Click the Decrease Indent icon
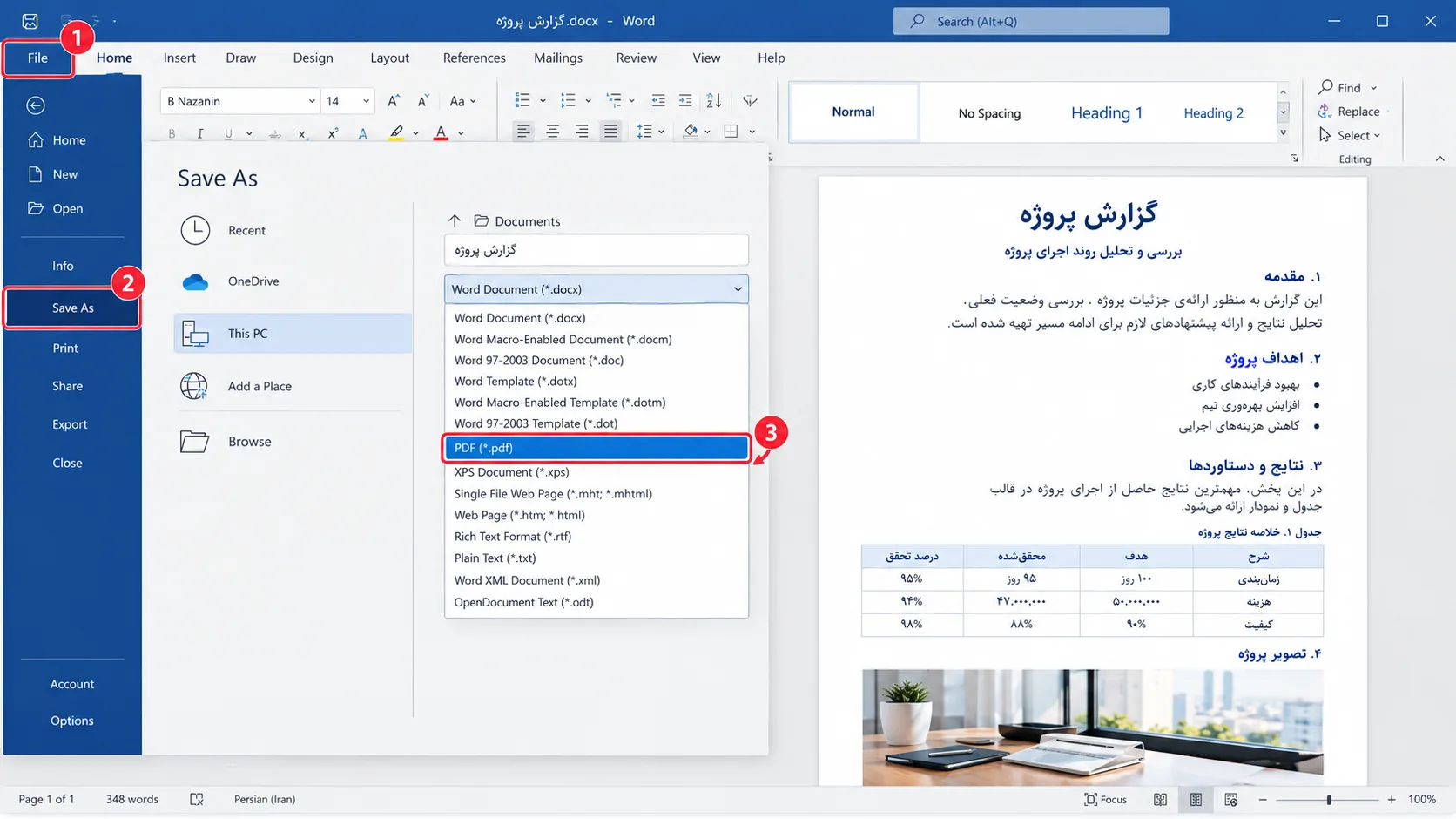 click(x=658, y=101)
